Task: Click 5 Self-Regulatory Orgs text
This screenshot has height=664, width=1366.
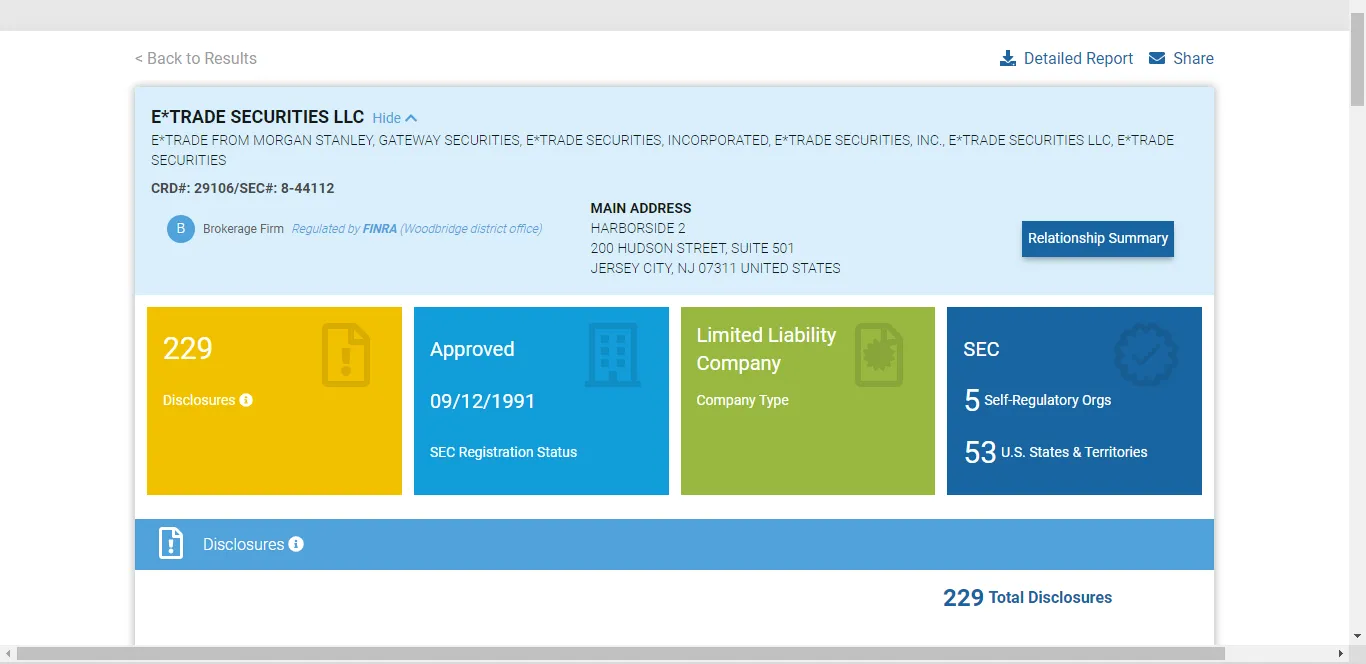Action: pos(1037,400)
